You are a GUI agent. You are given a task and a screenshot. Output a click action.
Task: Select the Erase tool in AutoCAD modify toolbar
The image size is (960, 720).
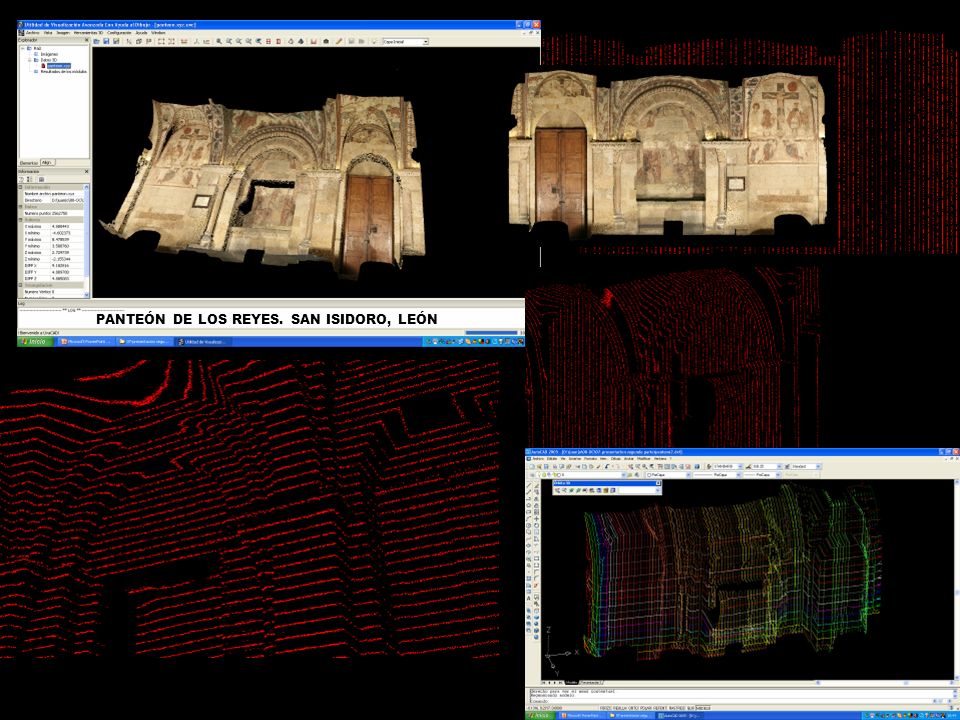537,486
